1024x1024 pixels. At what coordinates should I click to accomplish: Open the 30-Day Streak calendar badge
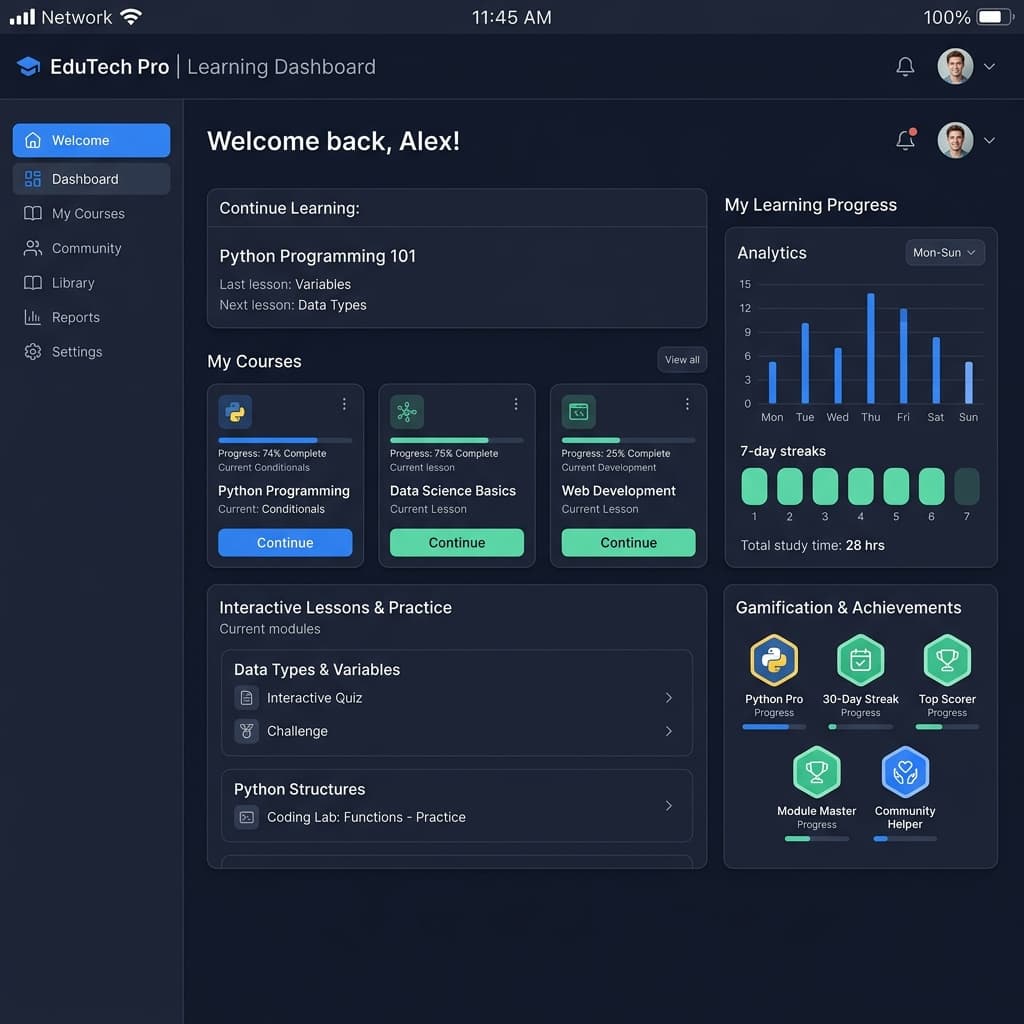click(860, 660)
